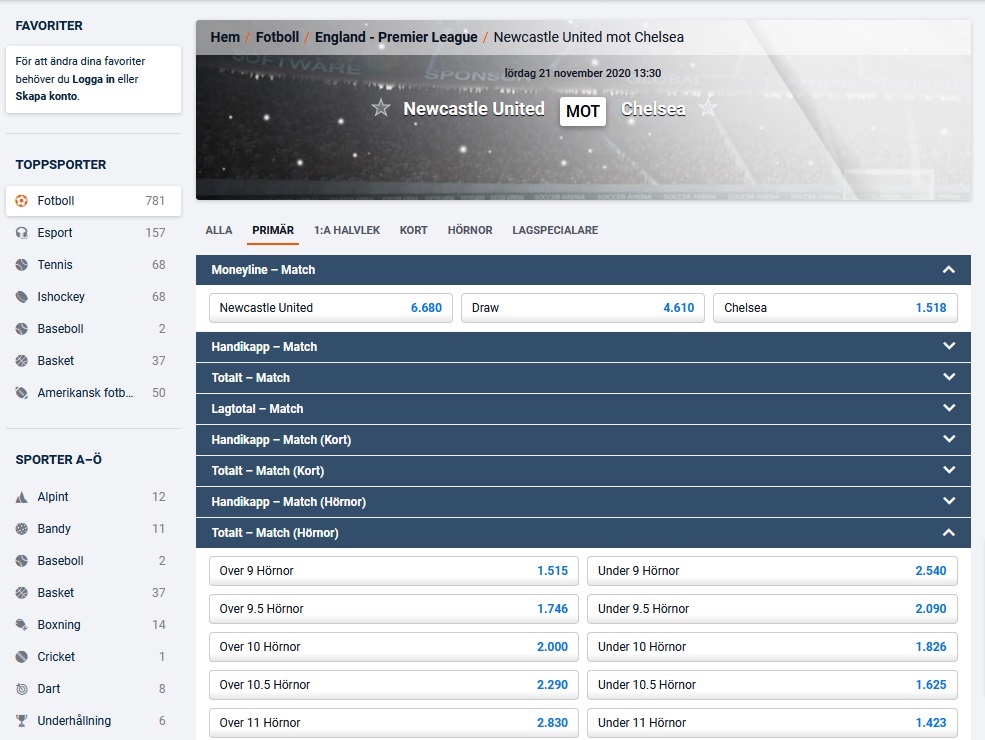
Task: Select the PRIMÄR tab
Action: pos(273,231)
